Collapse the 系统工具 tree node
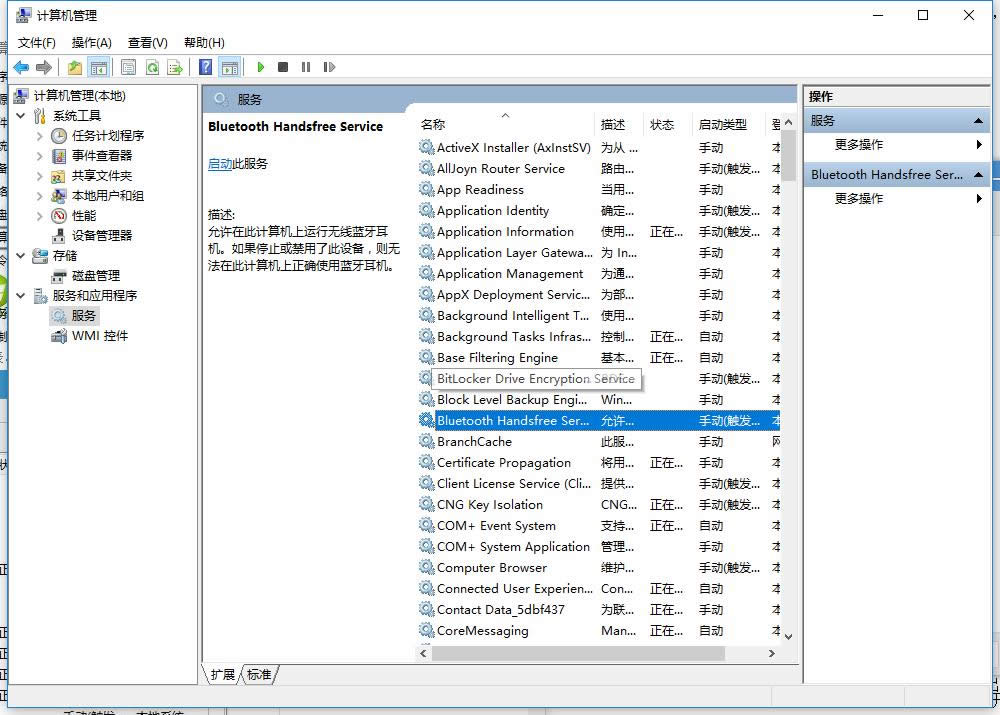Image resolution: width=1000 pixels, height=715 pixels. click(20, 115)
